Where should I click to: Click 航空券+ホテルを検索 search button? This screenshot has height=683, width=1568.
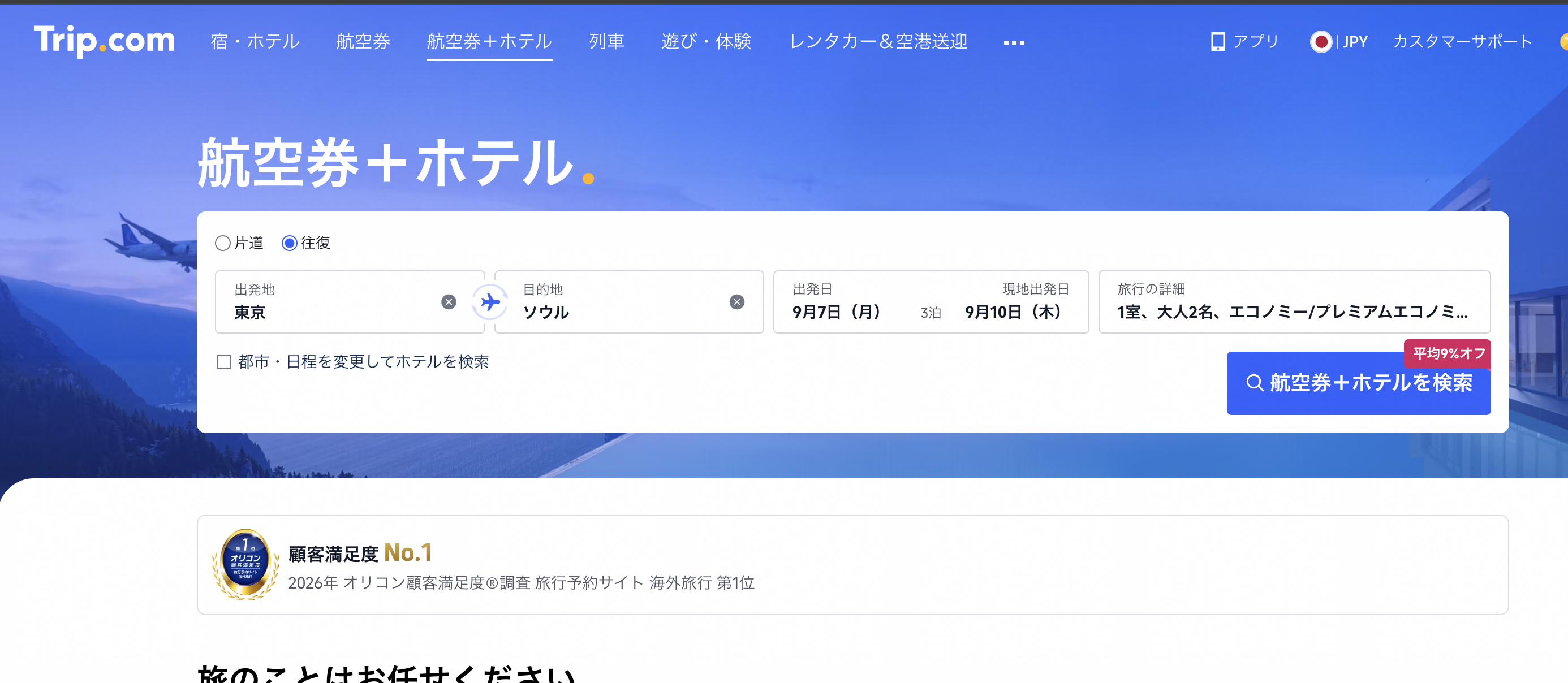1358,383
